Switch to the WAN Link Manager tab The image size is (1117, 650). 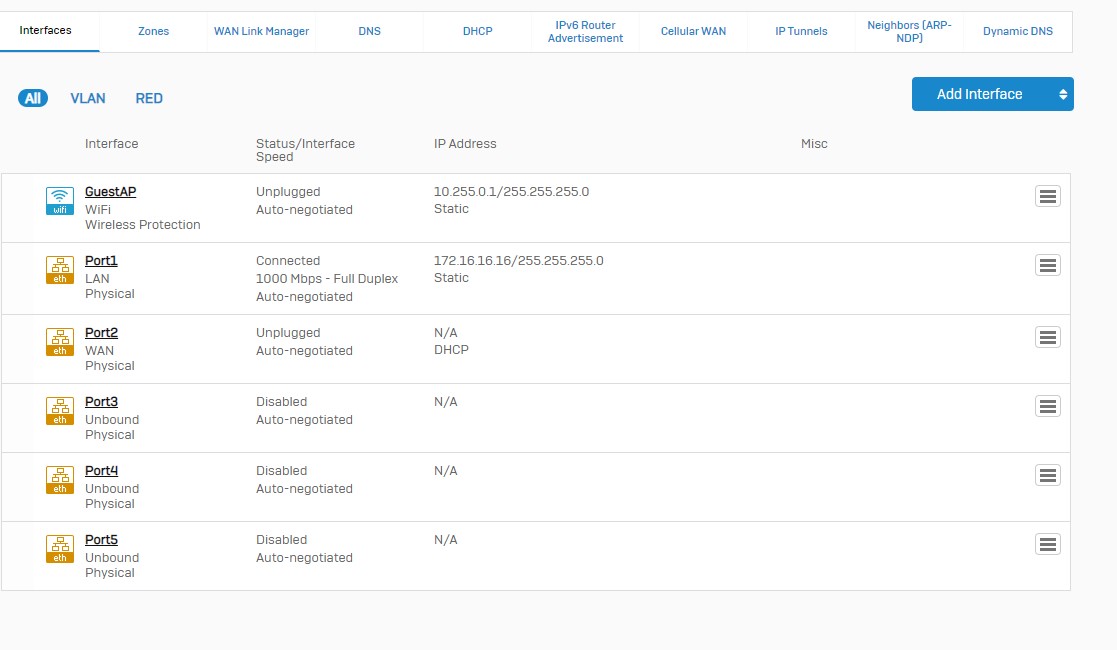click(261, 31)
